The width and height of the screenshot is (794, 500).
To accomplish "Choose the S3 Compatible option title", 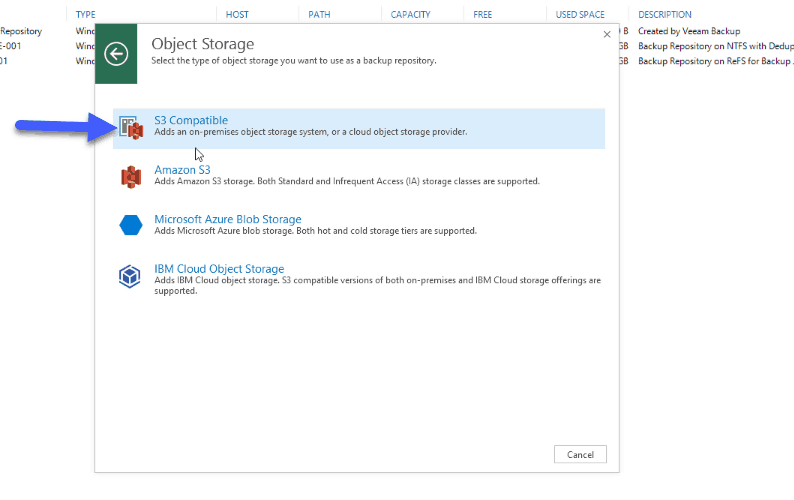I will pos(191,120).
